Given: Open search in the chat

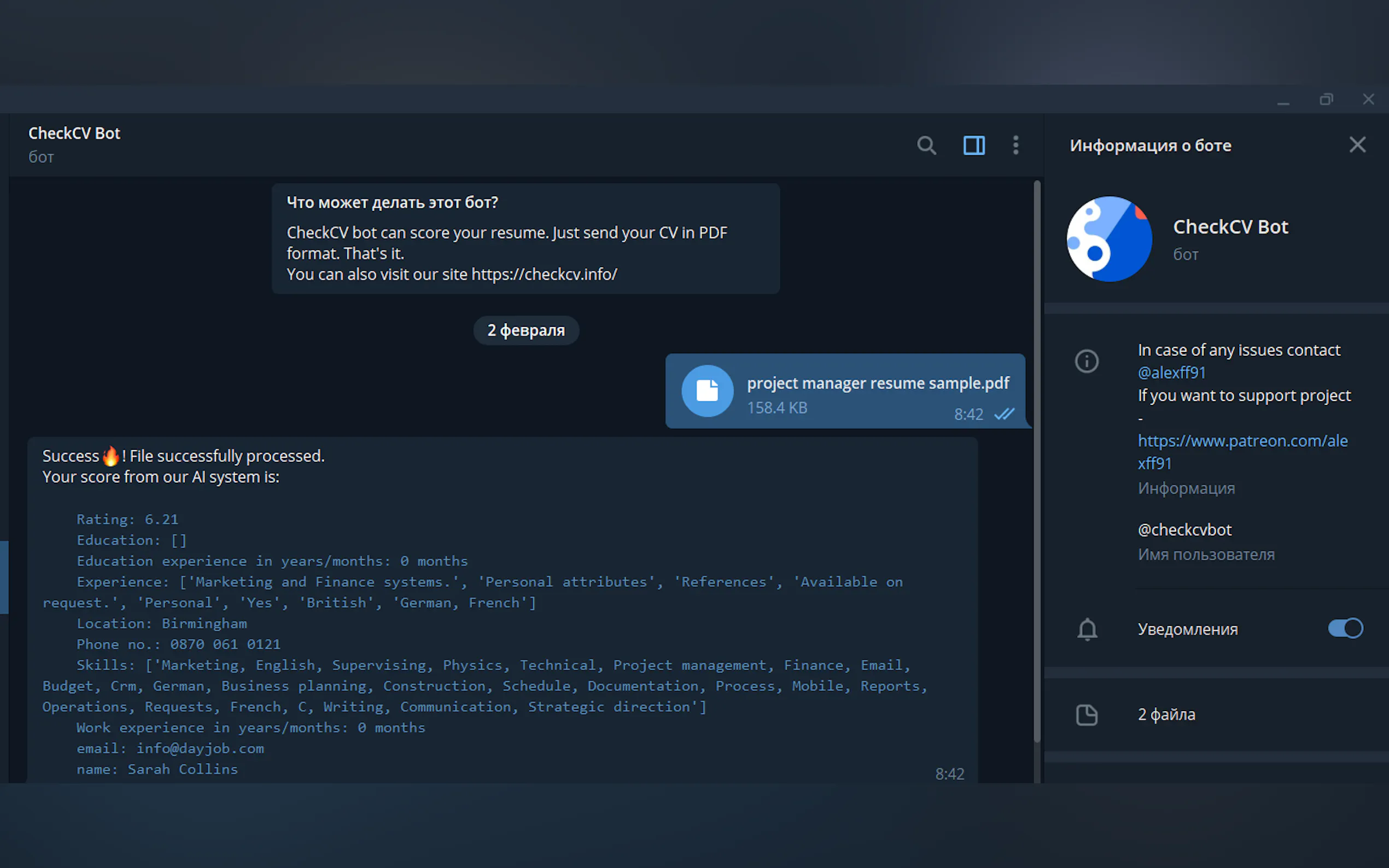Looking at the screenshot, I should pos(926,145).
